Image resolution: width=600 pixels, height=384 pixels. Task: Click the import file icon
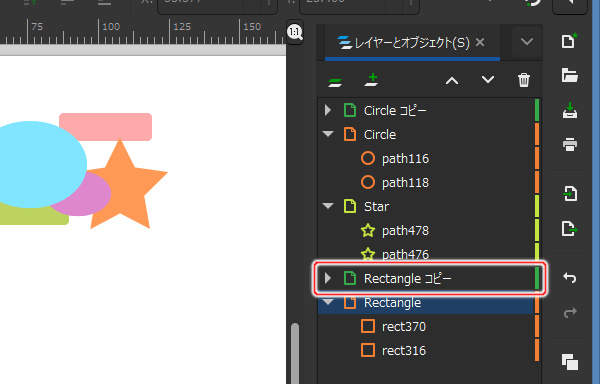pyautogui.click(x=570, y=194)
